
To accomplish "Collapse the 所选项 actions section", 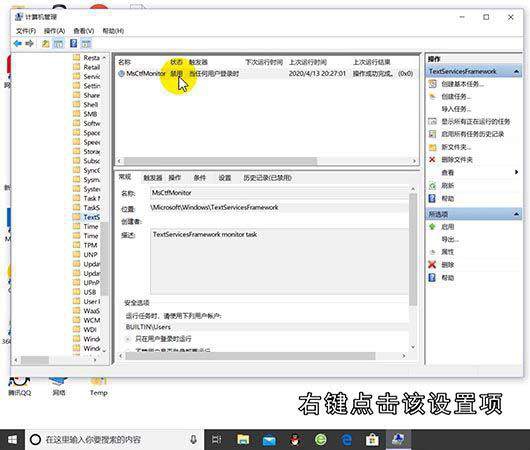I will click(516, 214).
